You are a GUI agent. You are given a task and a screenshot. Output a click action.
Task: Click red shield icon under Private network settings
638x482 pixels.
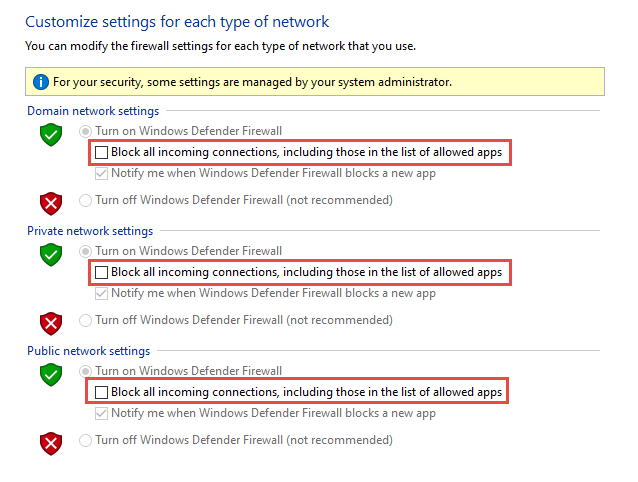tap(50, 323)
